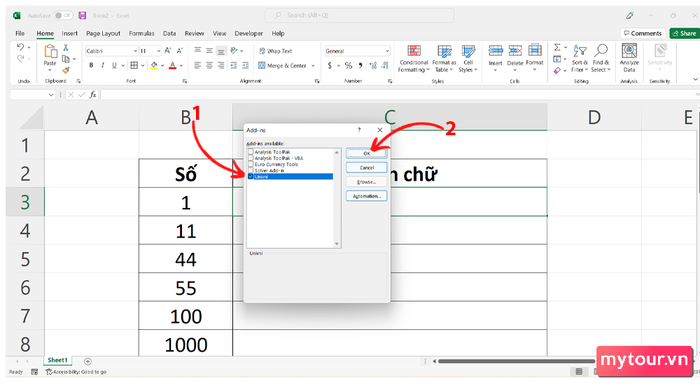Add a new sheet with plus icon

pos(88,361)
